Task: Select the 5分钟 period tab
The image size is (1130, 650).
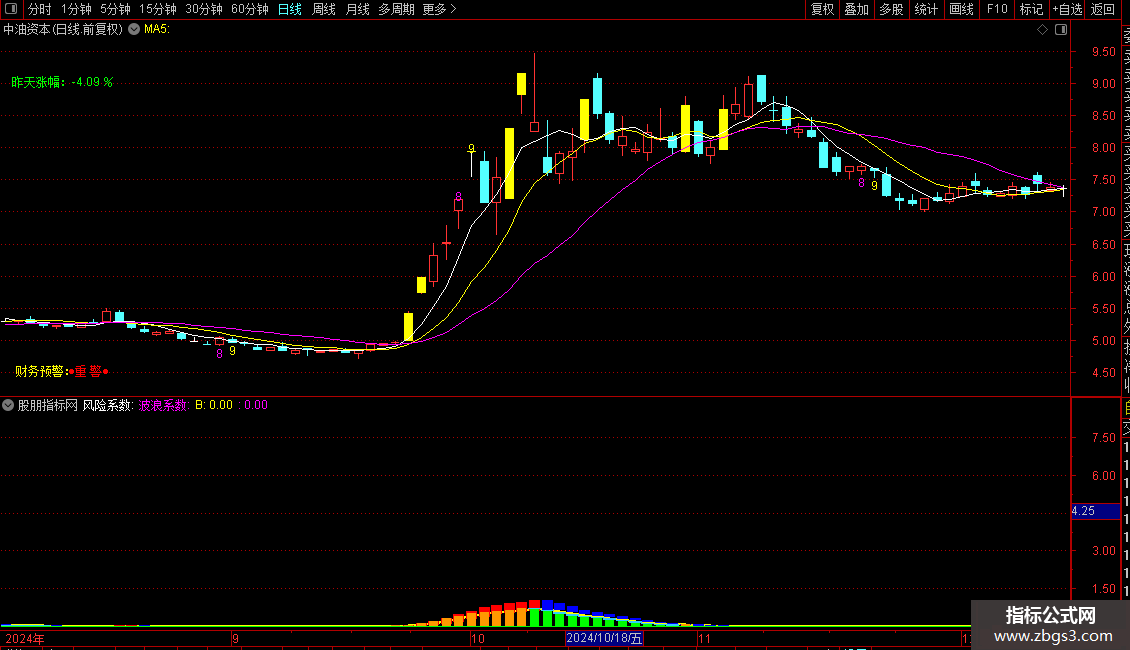Action: click(x=115, y=9)
